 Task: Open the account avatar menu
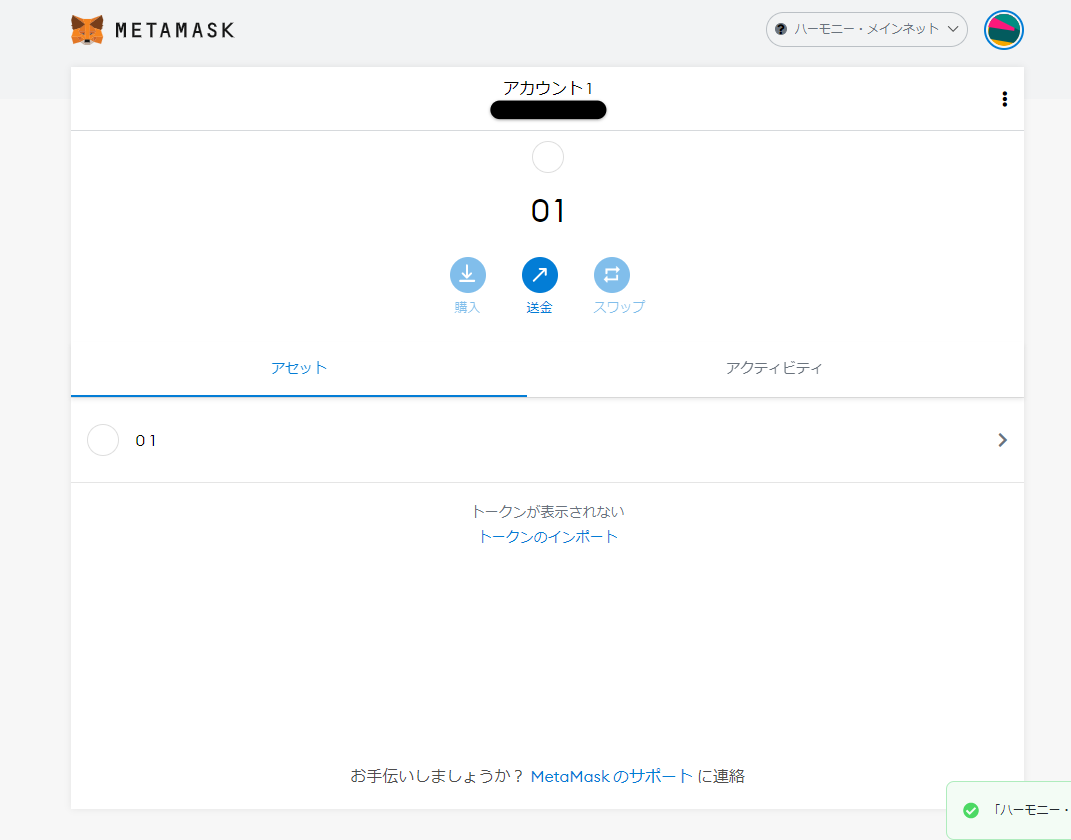pyautogui.click(x=1003, y=30)
